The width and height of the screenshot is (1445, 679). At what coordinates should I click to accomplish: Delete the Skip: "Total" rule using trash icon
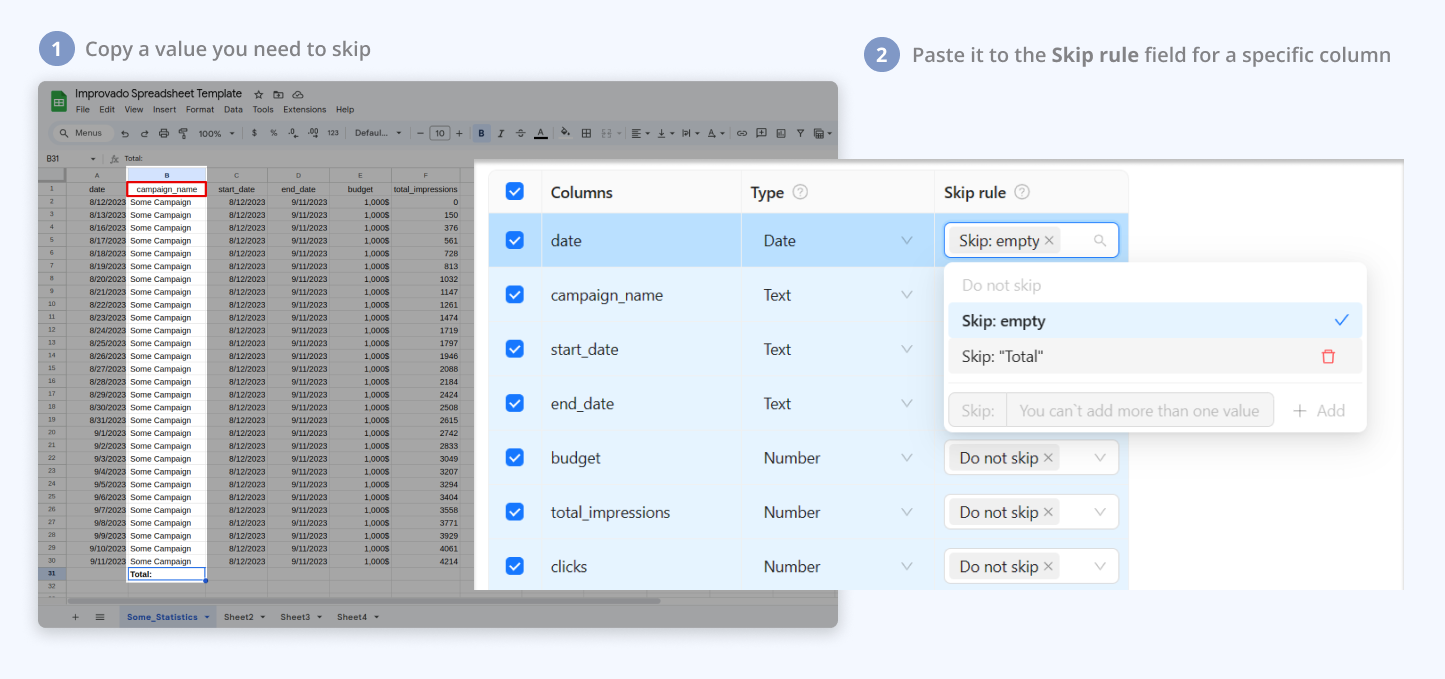tap(1328, 357)
